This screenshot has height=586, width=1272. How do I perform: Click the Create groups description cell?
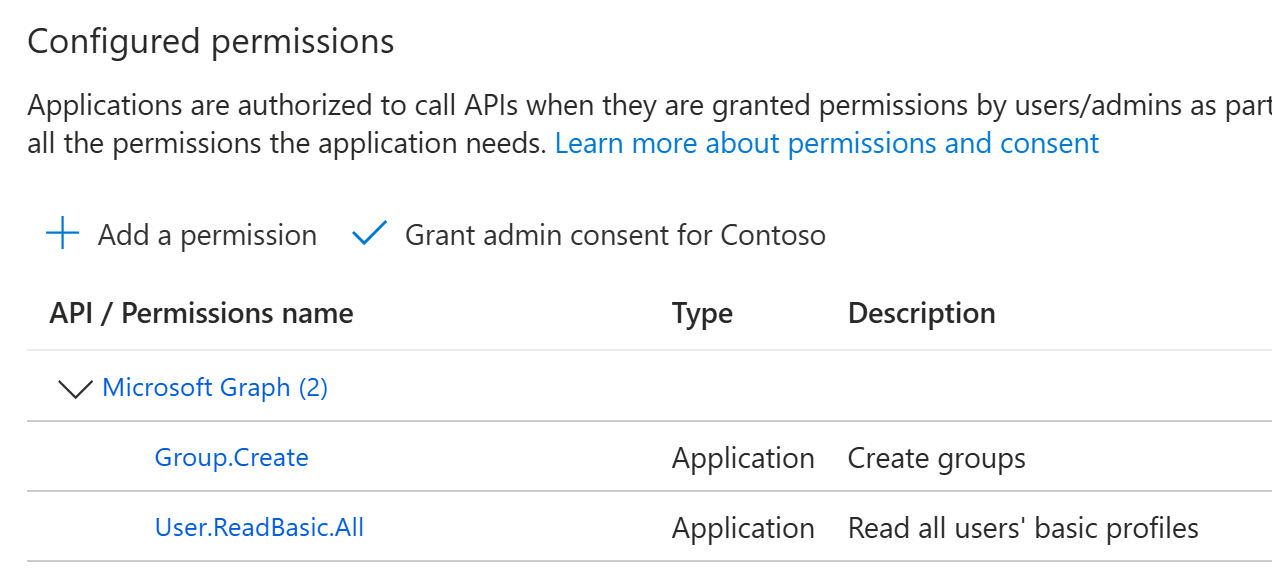(x=937, y=458)
